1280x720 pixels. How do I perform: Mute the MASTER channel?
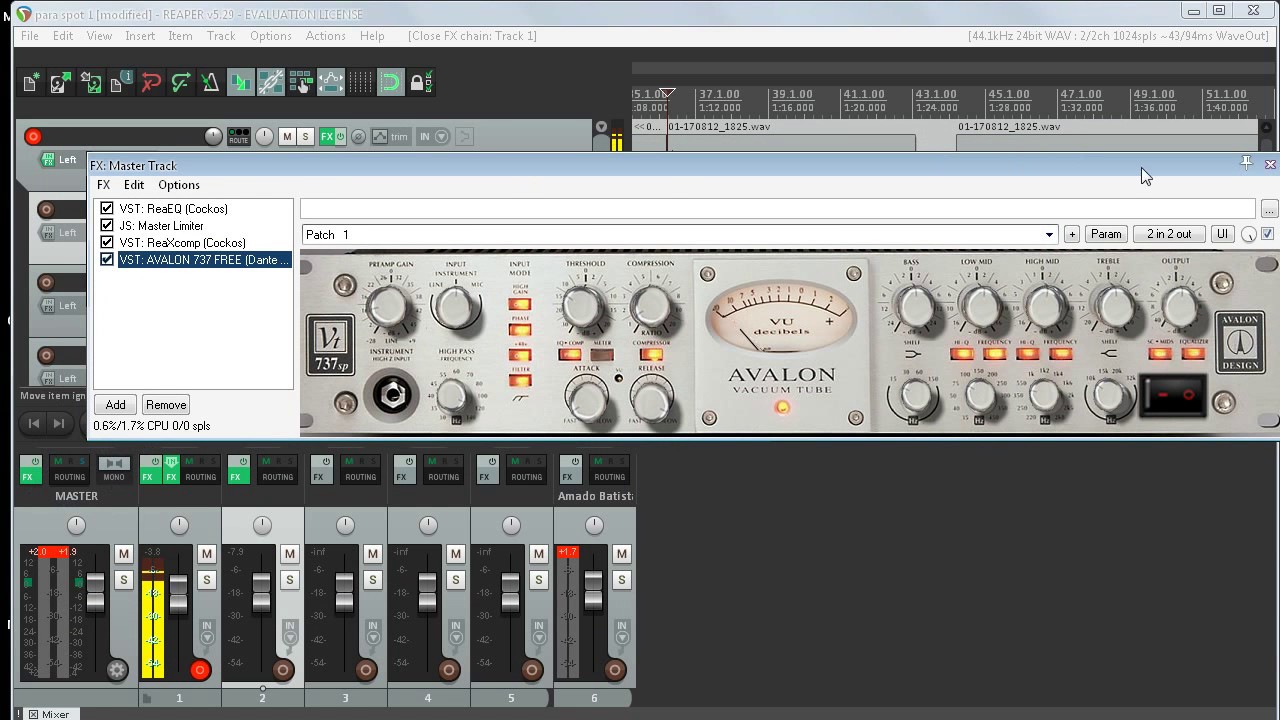pos(124,554)
